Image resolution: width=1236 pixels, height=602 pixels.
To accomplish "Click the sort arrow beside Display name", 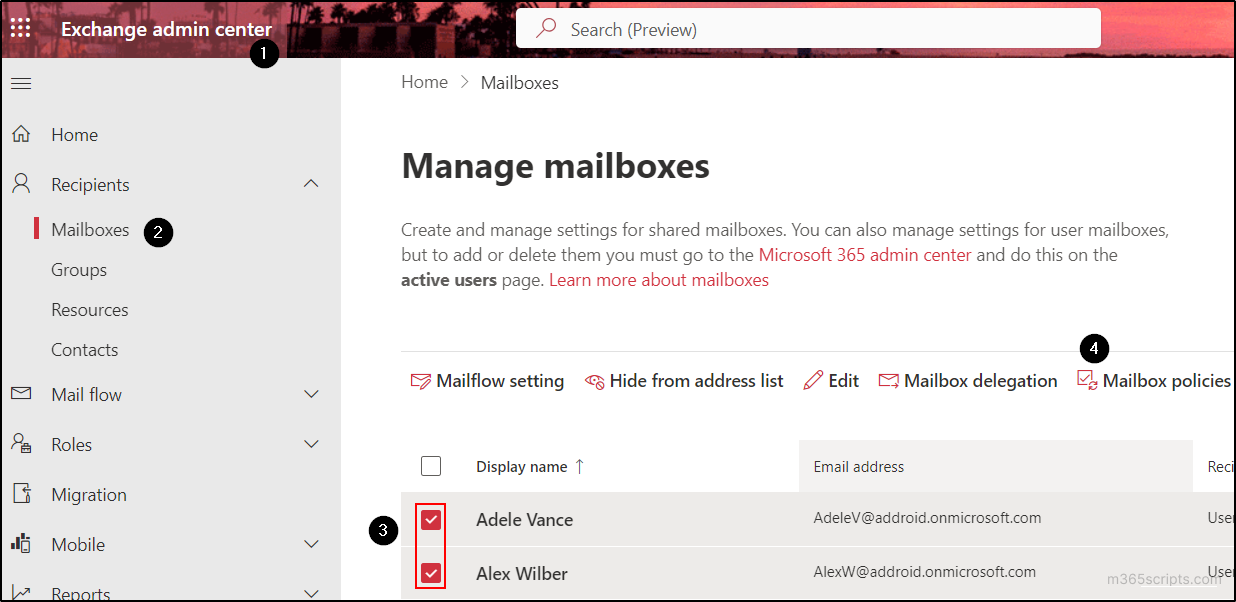I will pyautogui.click(x=580, y=466).
